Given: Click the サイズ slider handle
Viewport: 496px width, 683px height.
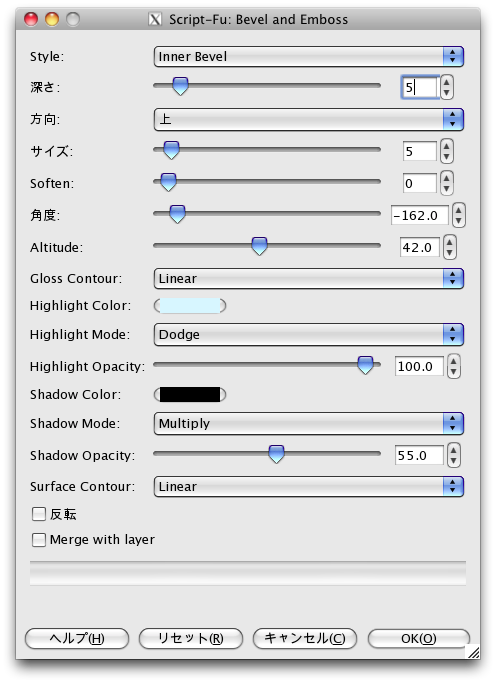Looking at the screenshot, I should pos(171,150).
